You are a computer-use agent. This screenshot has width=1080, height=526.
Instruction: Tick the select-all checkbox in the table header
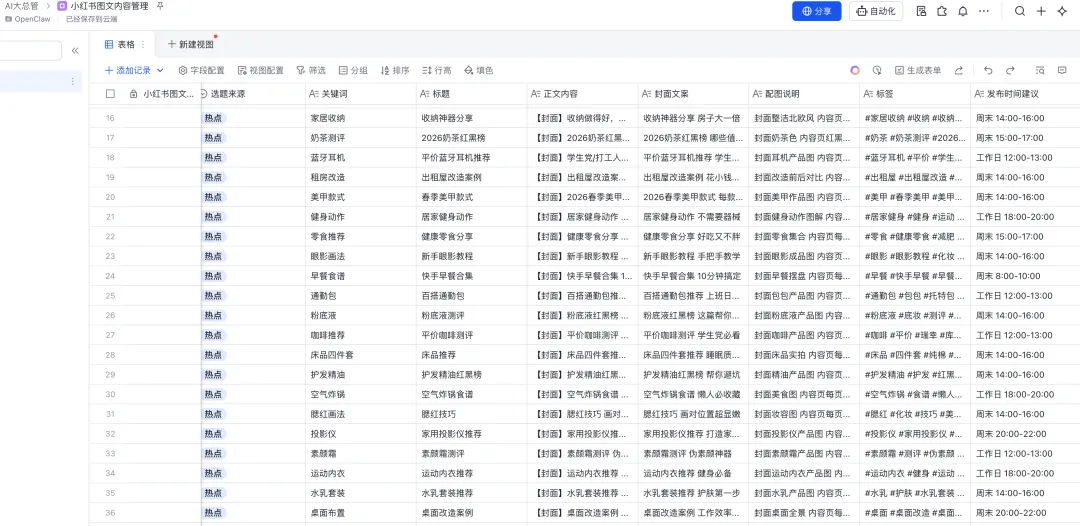(110, 94)
